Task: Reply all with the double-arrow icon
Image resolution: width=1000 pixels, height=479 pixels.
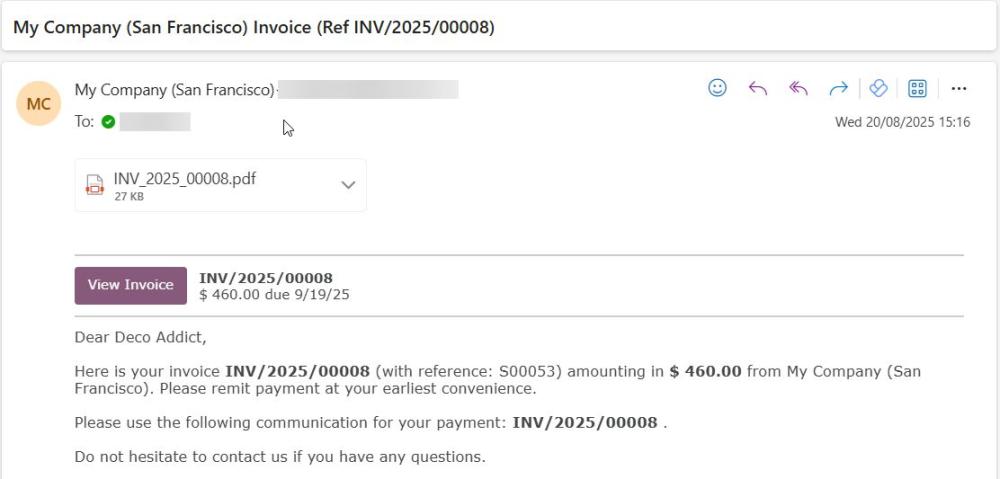Action: [x=798, y=89]
